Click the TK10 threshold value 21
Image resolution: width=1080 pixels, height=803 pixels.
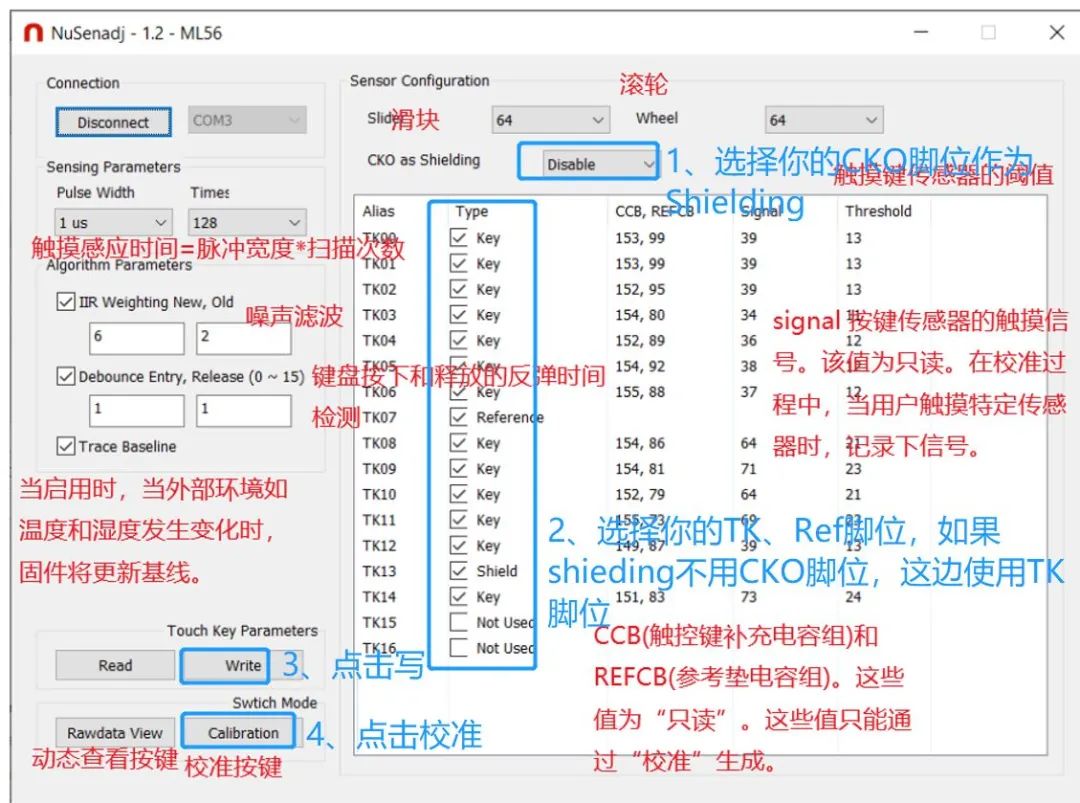coord(853,494)
